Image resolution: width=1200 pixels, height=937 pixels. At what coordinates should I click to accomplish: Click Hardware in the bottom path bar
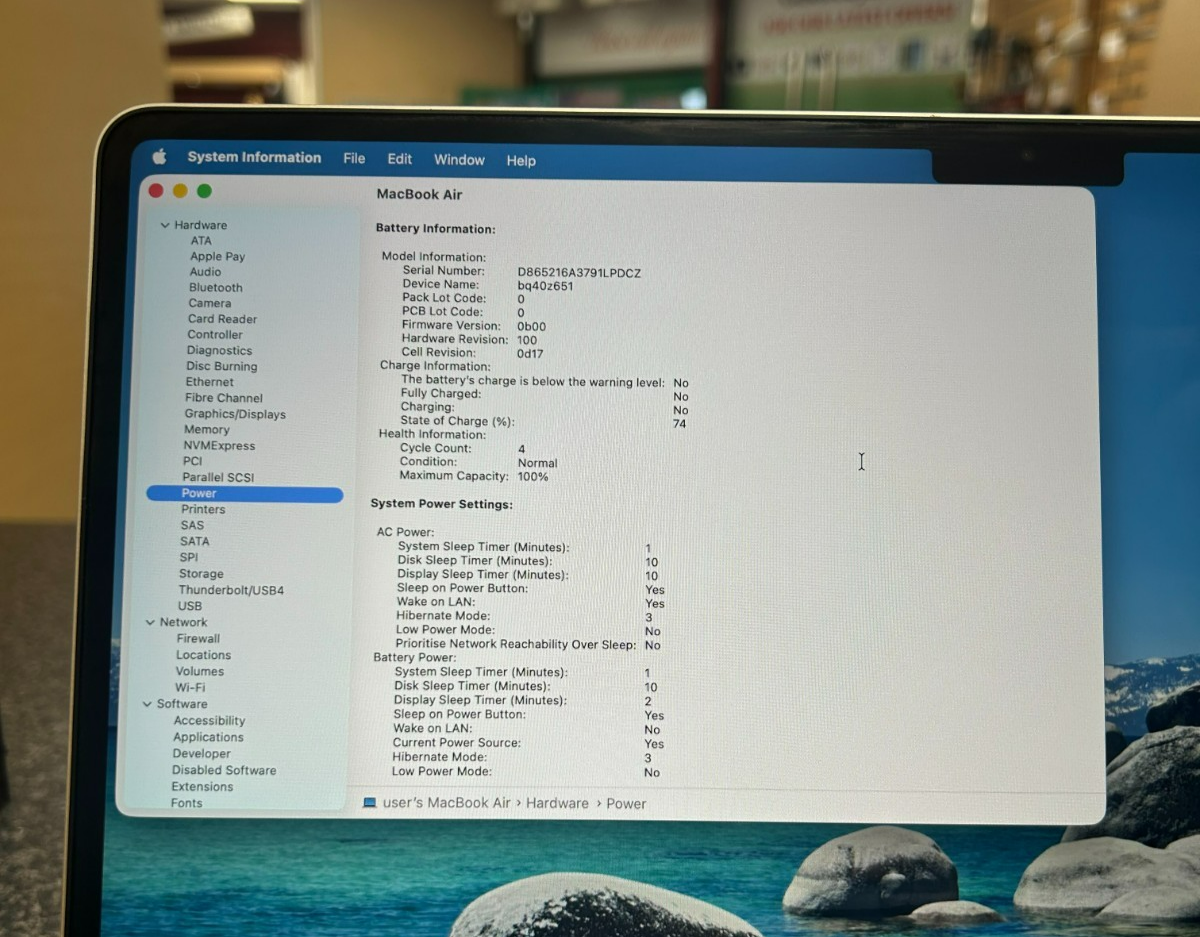pyautogui.click(x=557, y=803)
